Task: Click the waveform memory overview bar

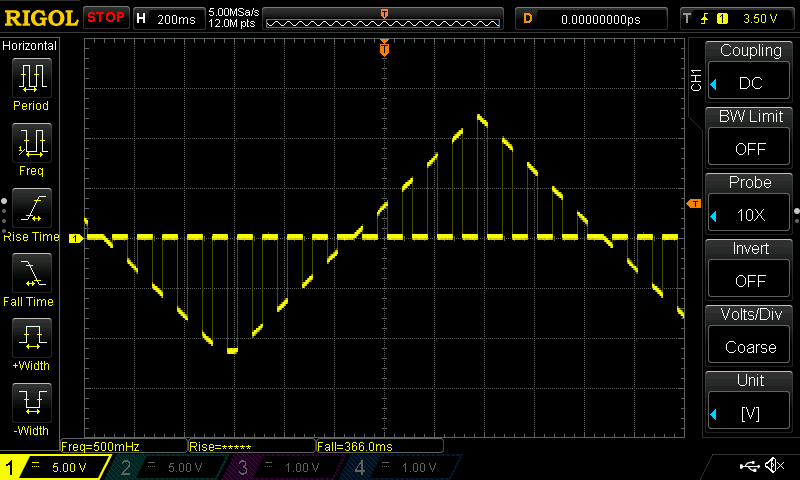Action: tap(383, 19)
